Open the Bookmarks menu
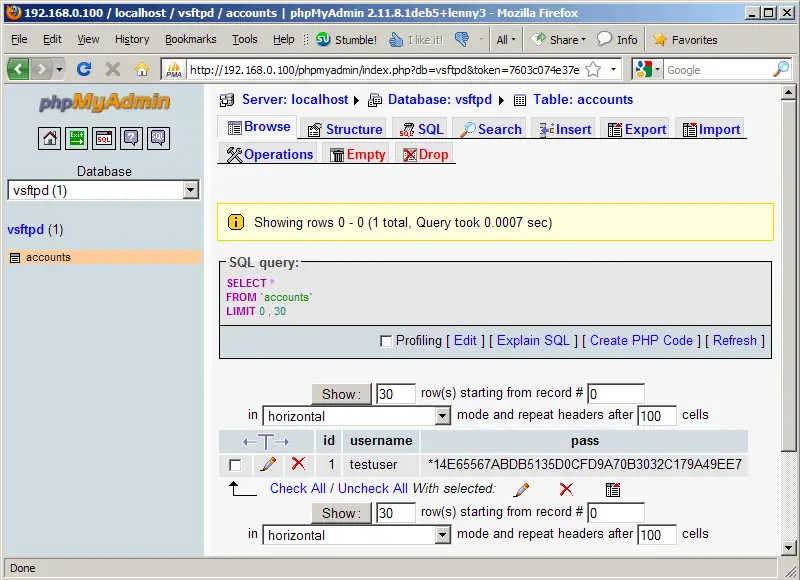 (x=190, y=39)
